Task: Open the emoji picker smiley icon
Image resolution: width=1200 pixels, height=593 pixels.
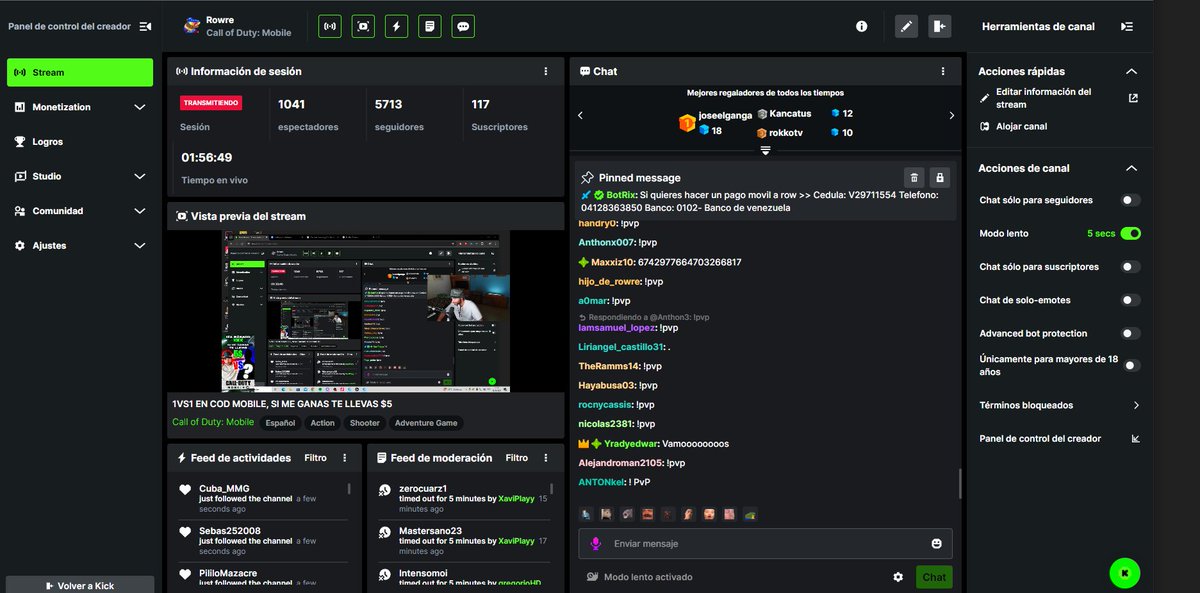Action: (x=937, y=544)
